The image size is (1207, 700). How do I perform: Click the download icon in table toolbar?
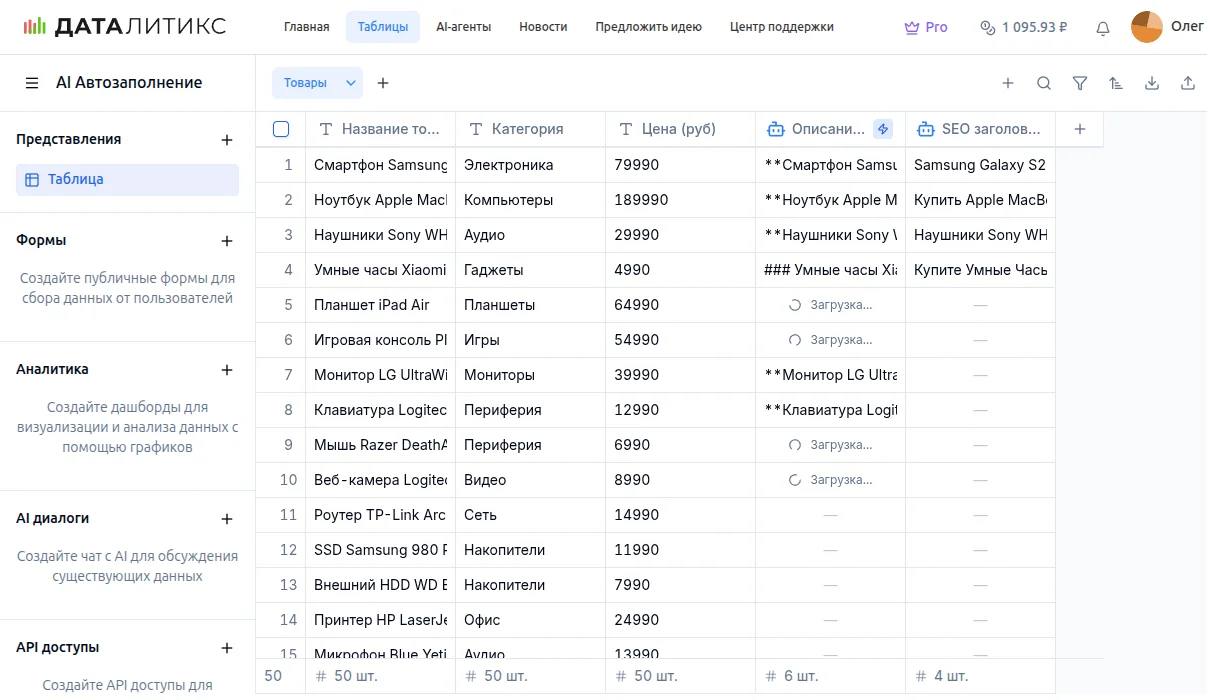pyautogui.click(x=1152, y=84)
